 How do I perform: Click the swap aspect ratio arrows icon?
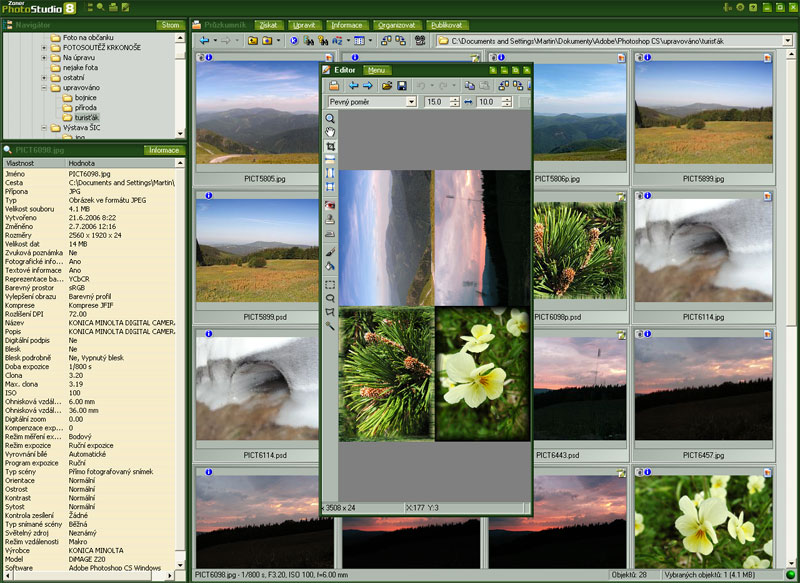pos(468,102)
